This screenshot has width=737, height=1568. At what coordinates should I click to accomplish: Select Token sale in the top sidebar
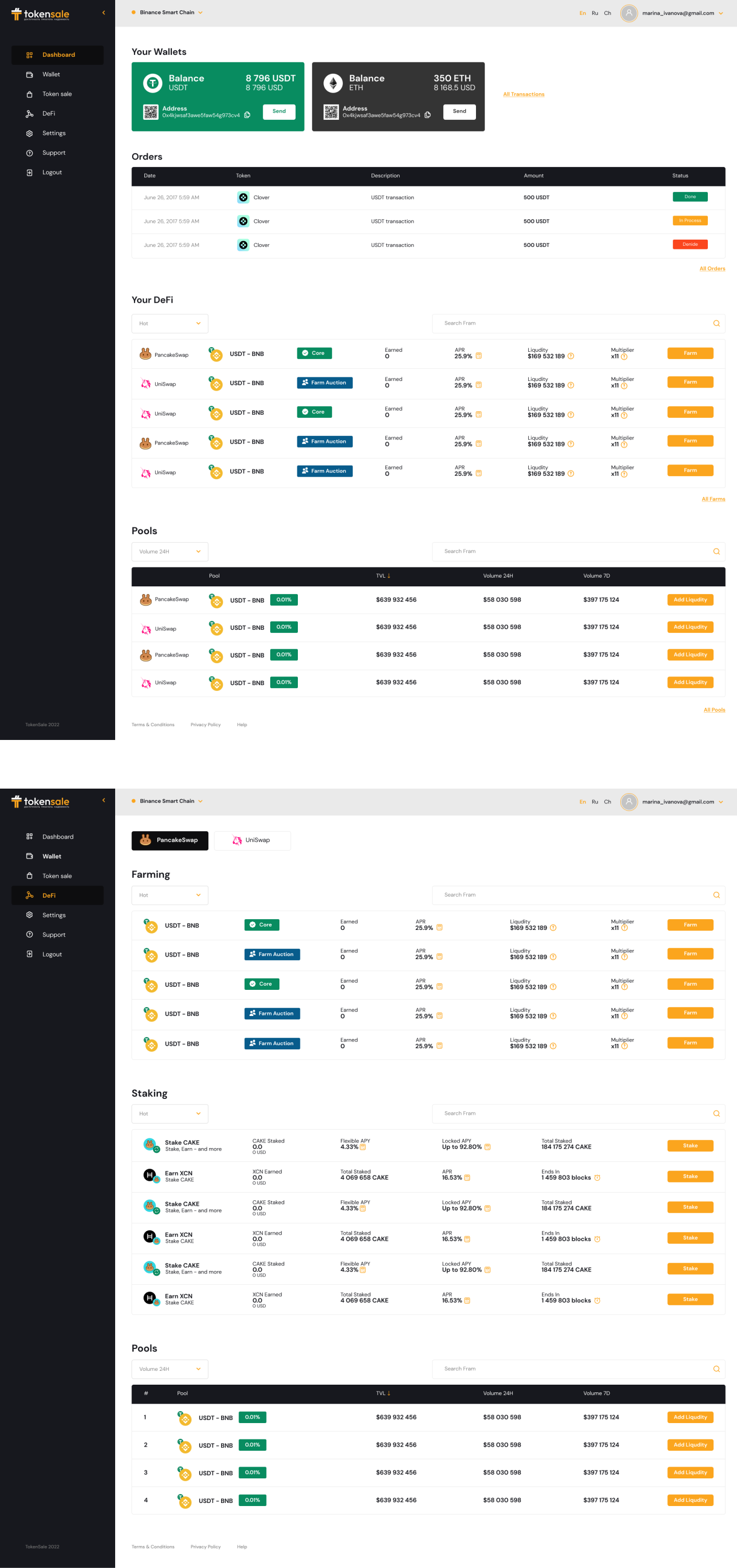57,94
